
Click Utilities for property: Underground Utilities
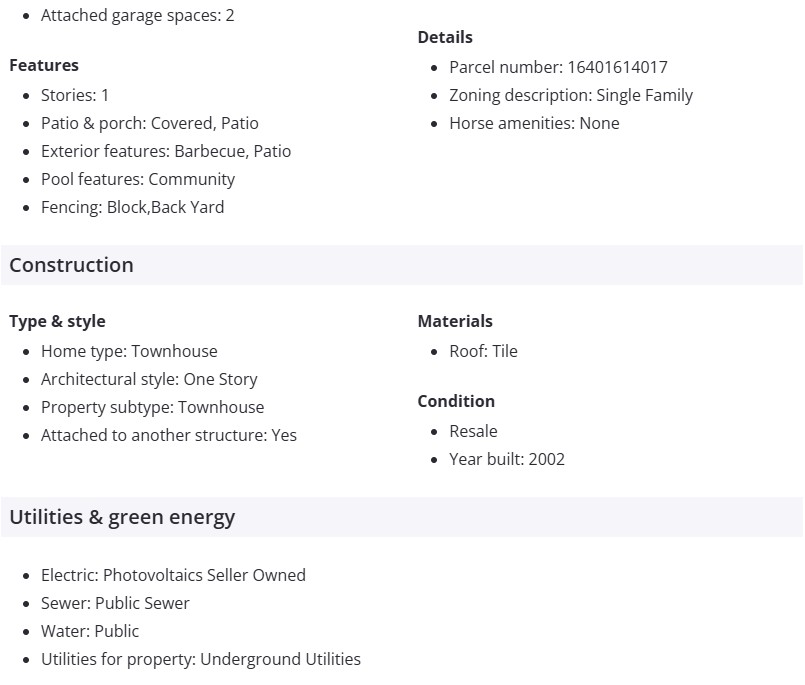(200, 659)
